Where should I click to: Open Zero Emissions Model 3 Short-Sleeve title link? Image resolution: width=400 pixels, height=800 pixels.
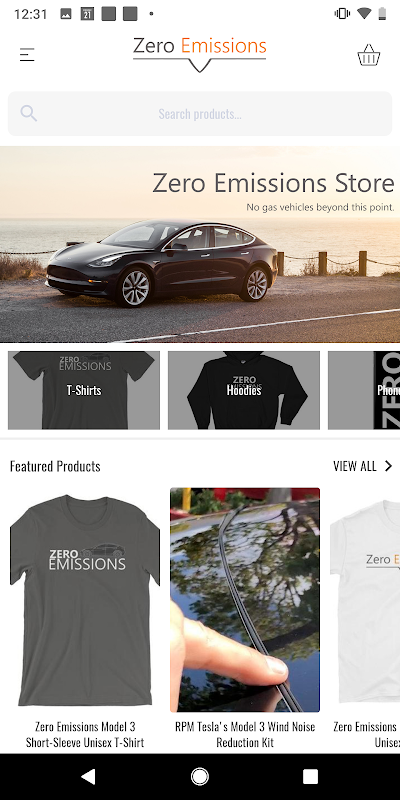point(85,734)
